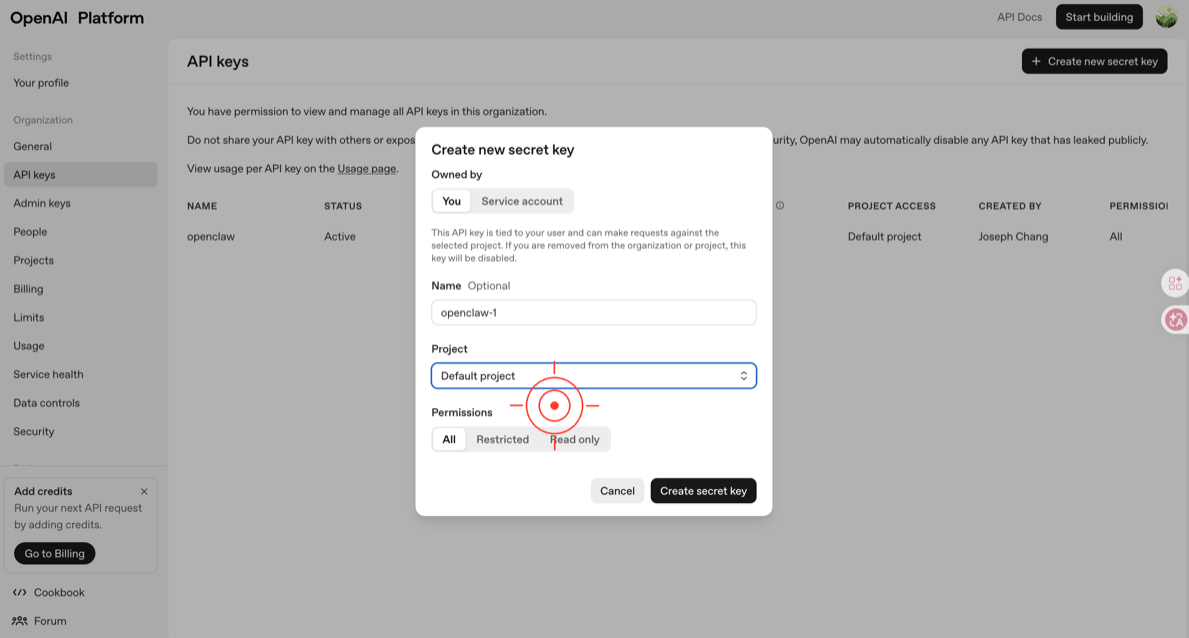This screenshot has height=638, width=1189.
Task: Click plus icon on Create new secret key
Action: pos(1036,62)
